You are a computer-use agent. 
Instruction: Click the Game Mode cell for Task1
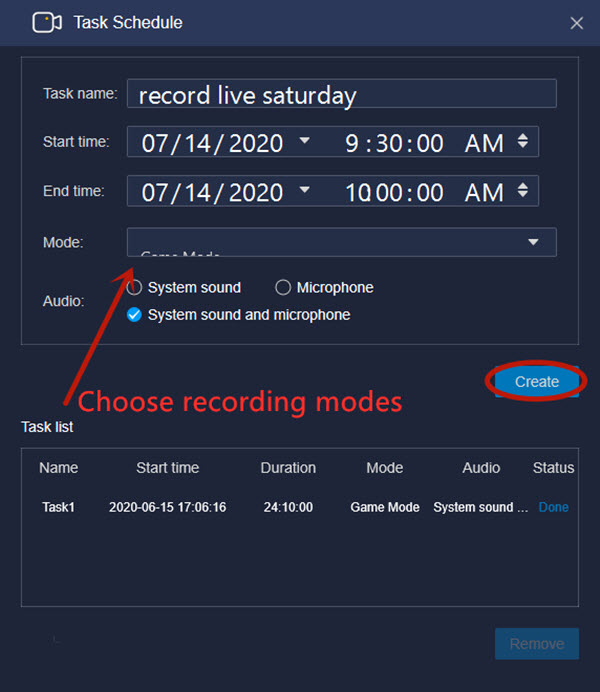pyautogui.click(x=385, y=507)
